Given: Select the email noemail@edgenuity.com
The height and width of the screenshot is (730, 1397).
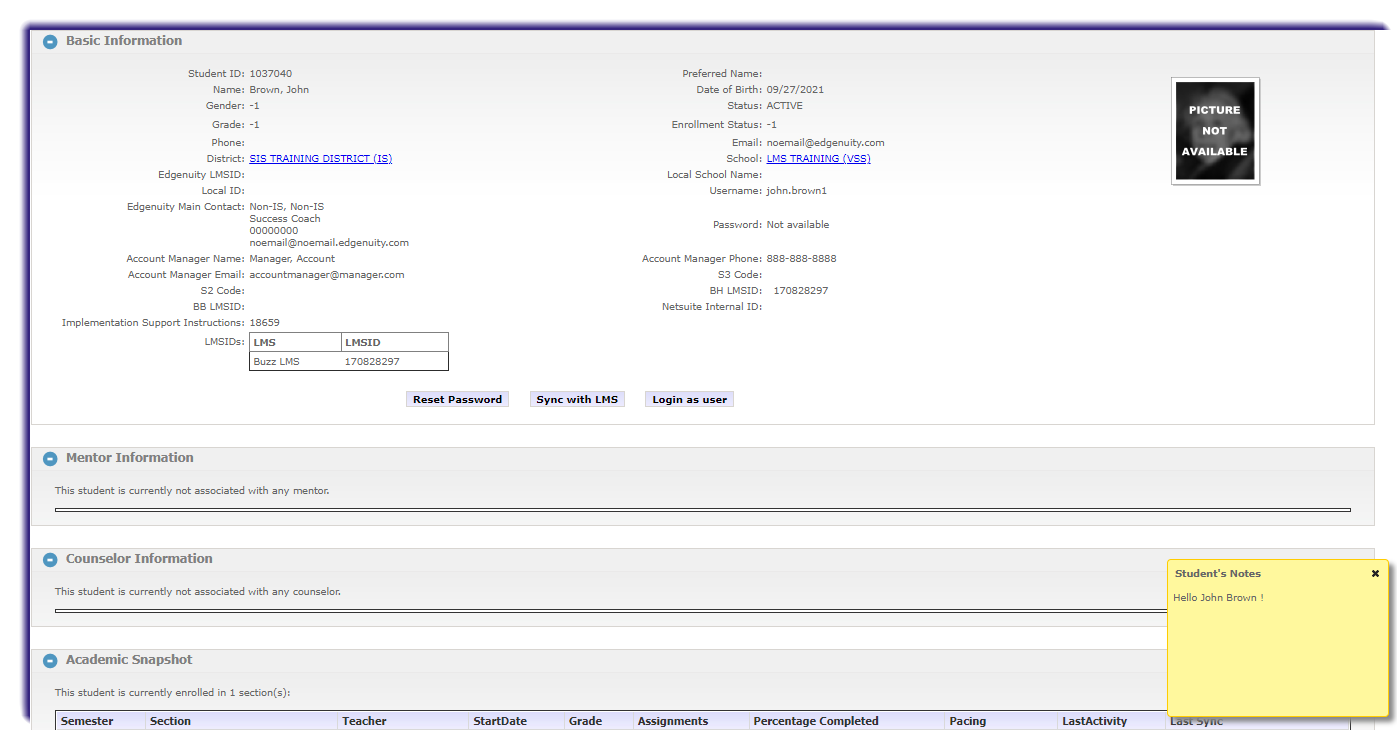Looking at the screenshot, I should (x=825, y=143).
